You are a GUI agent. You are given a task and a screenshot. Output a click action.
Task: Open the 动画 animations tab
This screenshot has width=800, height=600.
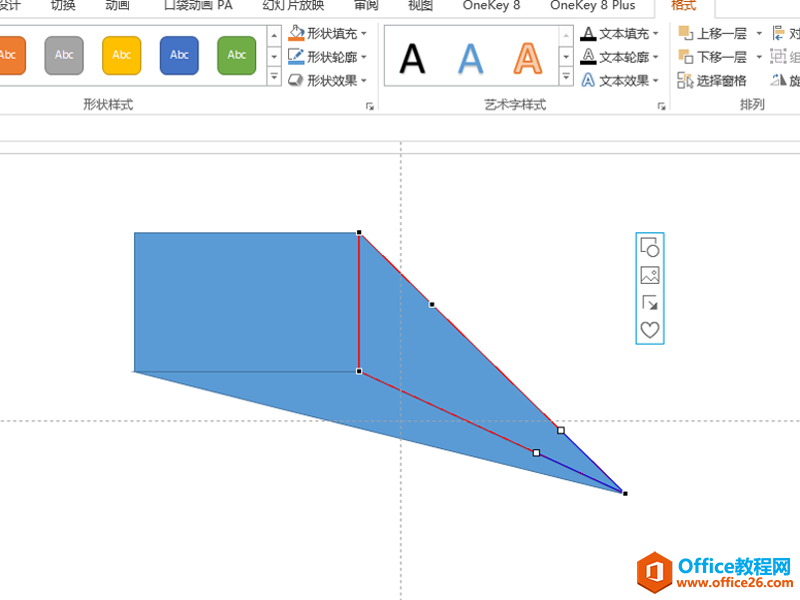click(117, 5)
